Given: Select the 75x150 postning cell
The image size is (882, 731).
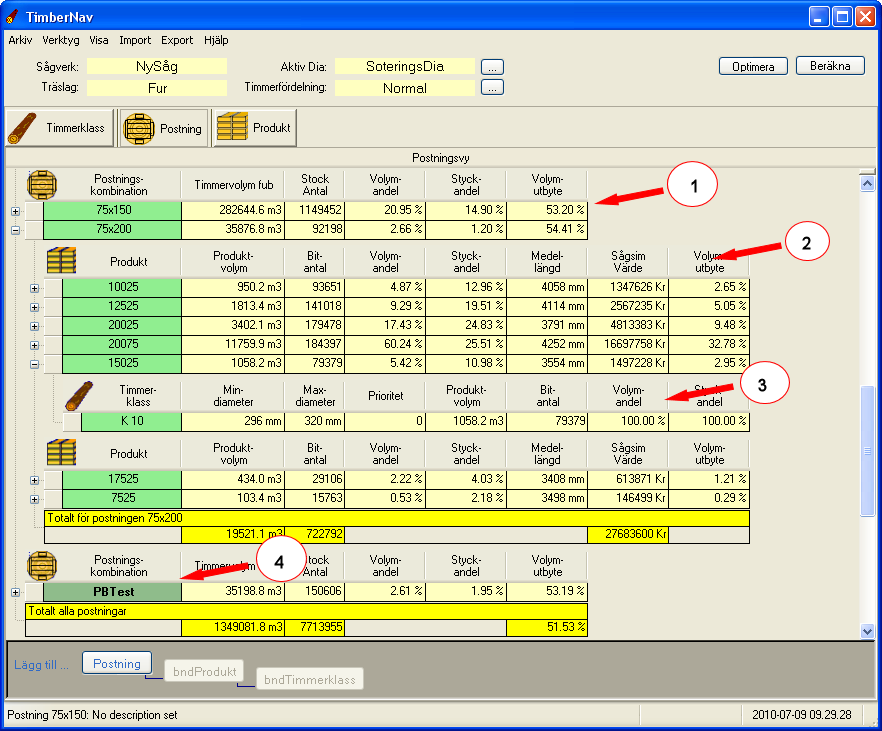Looking at the screenshot, I should tap(113, 211).
